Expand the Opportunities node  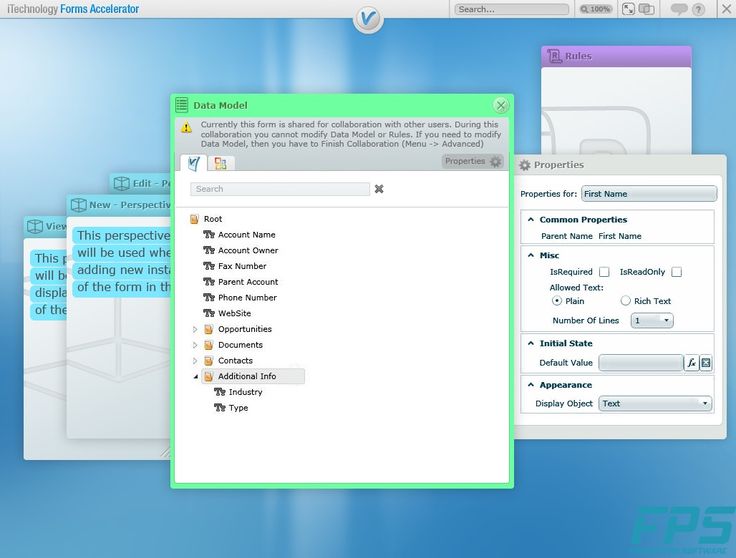click(195, 329)
